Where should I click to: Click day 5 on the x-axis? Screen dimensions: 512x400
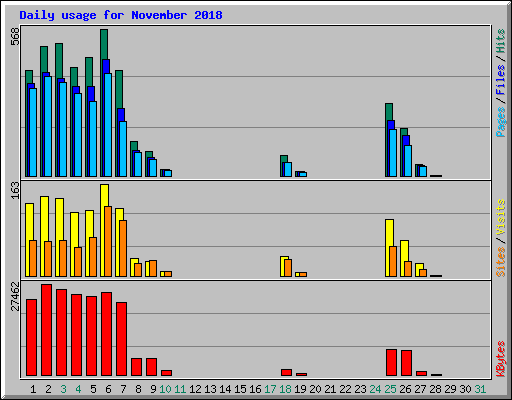[93, 389]
